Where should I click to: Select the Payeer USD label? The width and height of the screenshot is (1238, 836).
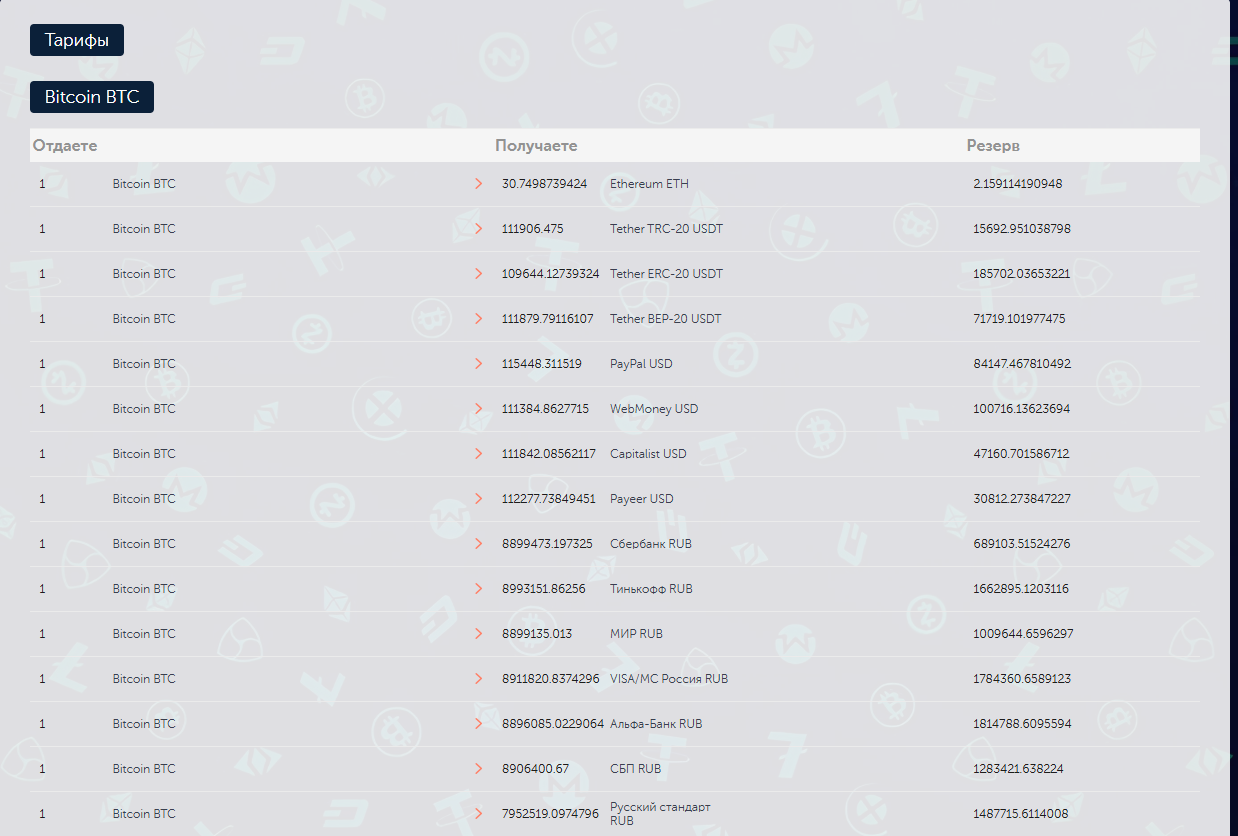point(642,499)
